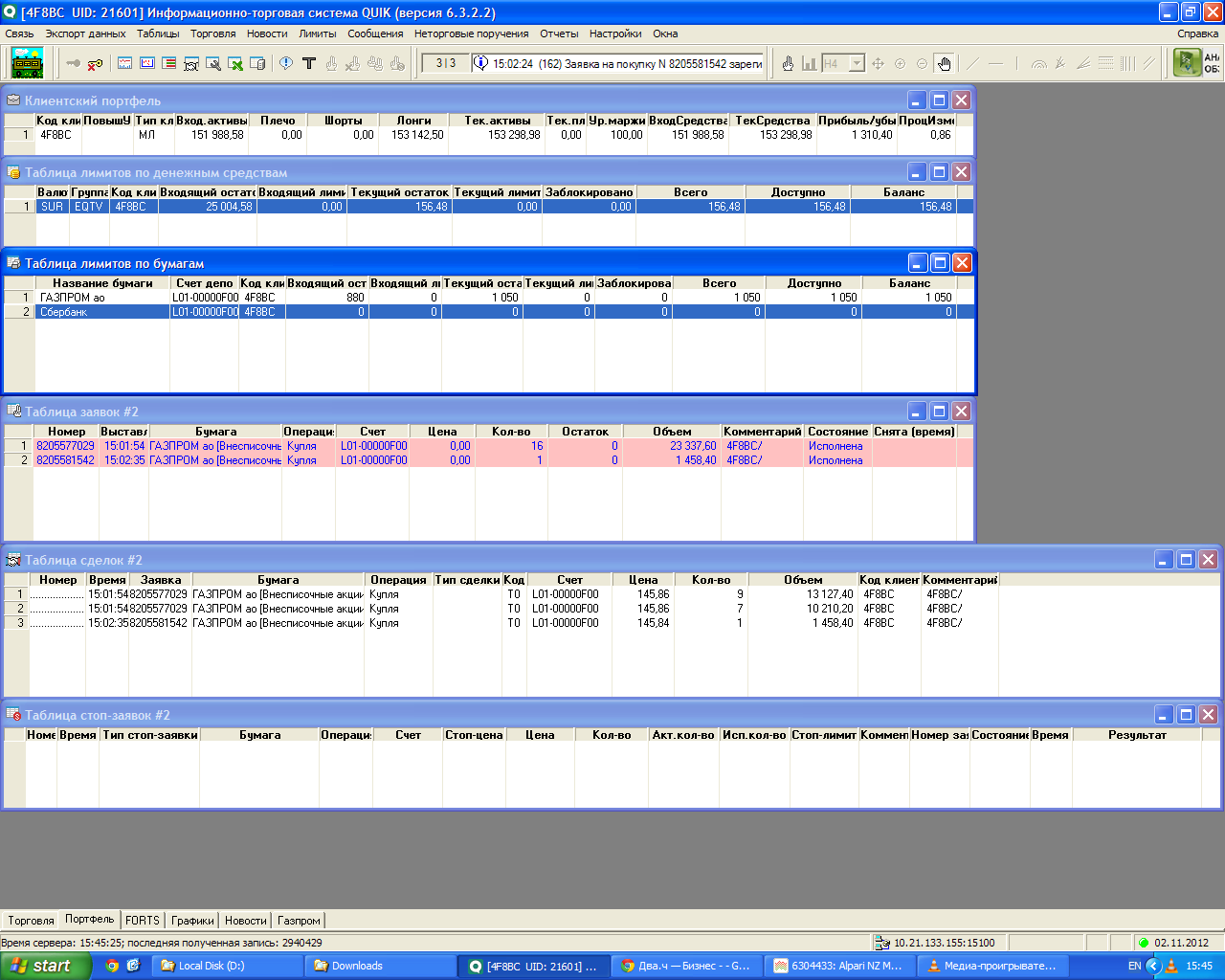The image size is (1225, 980).
Task: Select the horizontal line drawing tool
Action: [995, 63]
